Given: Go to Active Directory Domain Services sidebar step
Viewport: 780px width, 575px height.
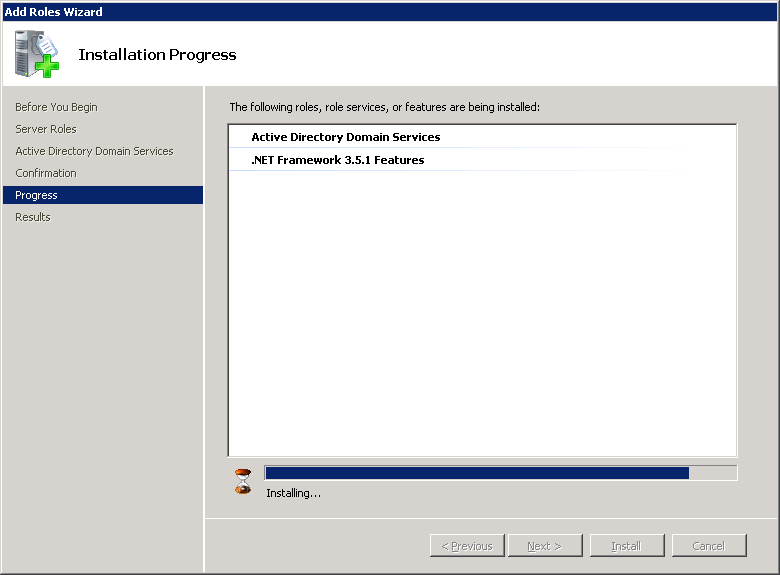Looking at the screenshot, I should point(94,151).
